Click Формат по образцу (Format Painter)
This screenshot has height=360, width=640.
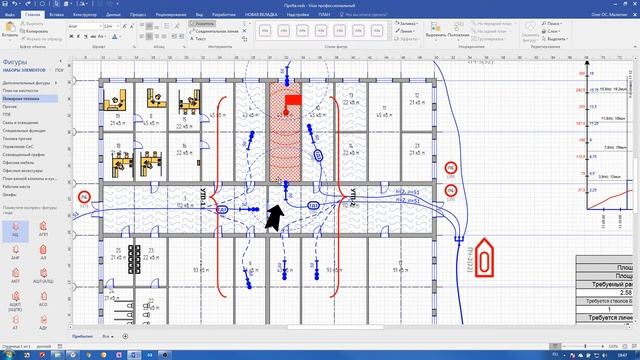42,39
